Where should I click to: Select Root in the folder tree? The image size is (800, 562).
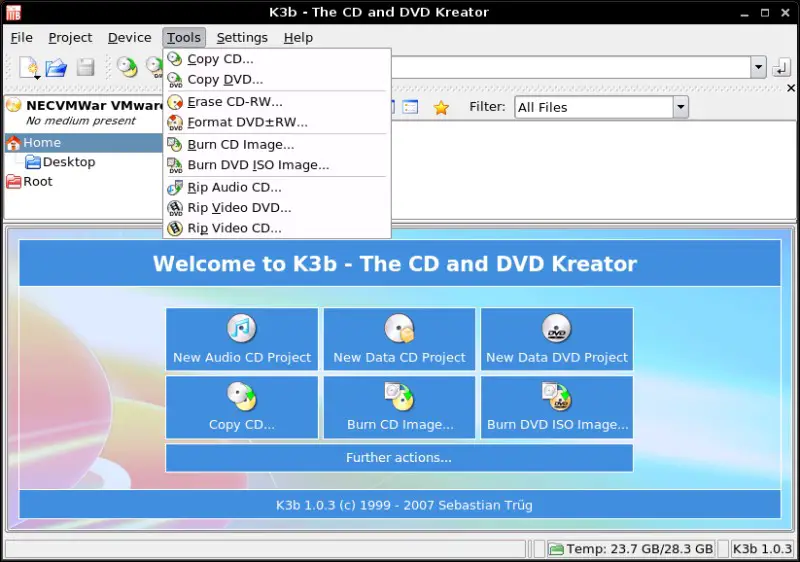click(38, 182)
